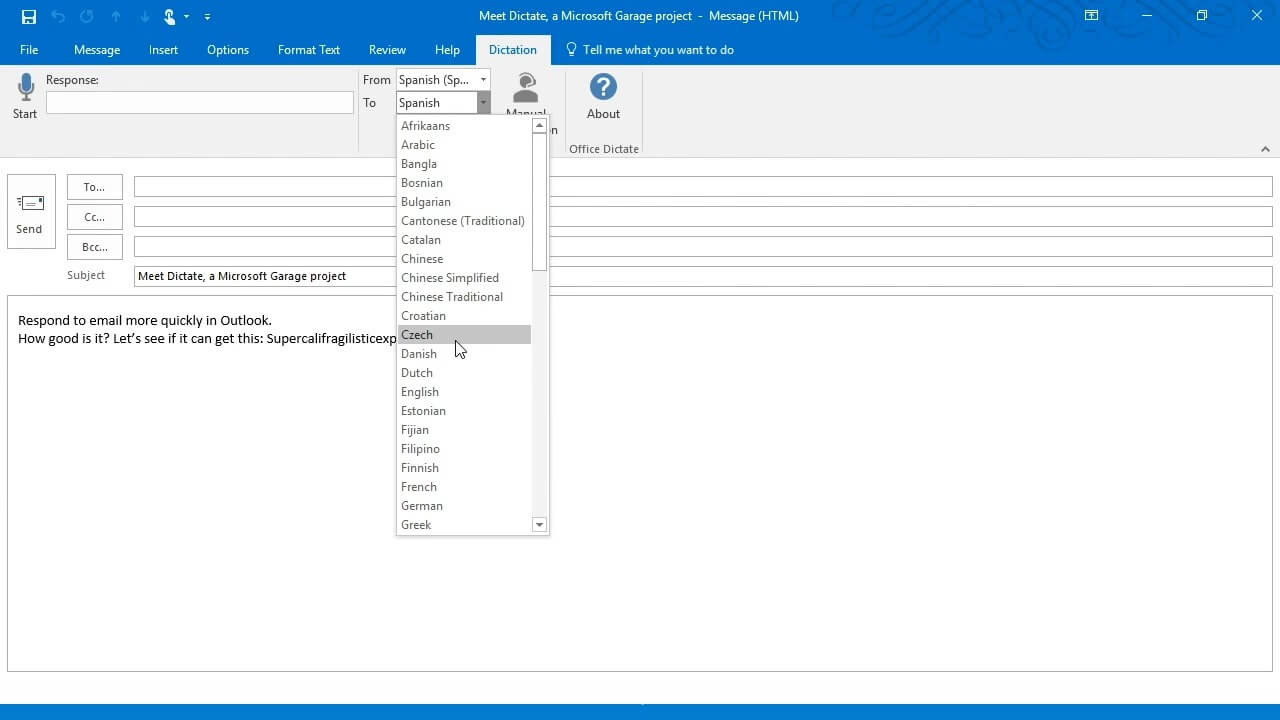Pick Chinese Traditional option
Image resolution: width=1280 pixels, height=720 pixels.
click(464, 297)
